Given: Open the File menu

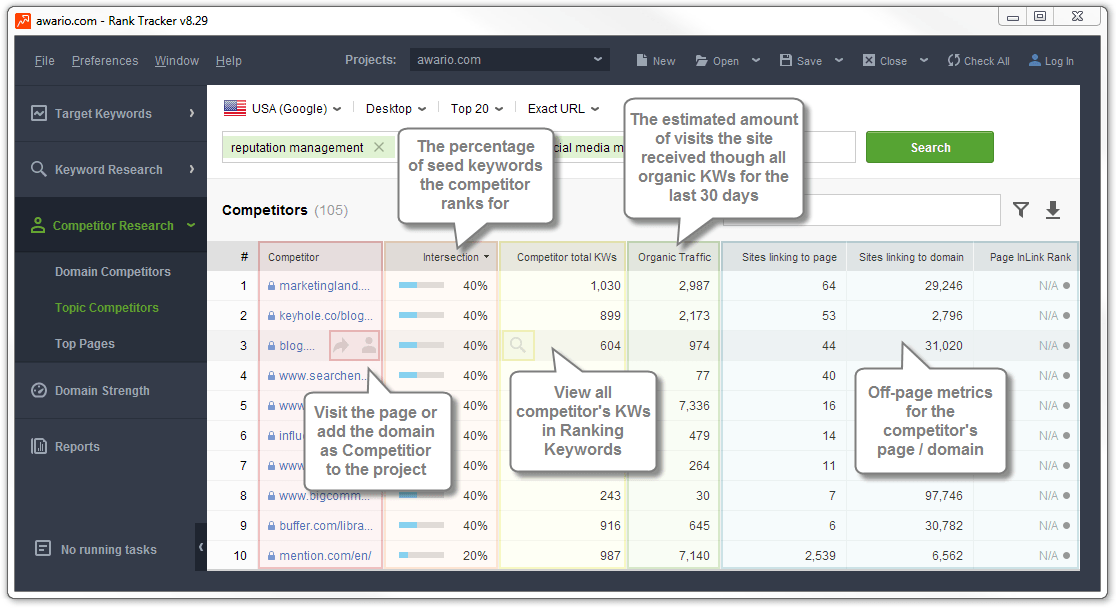Looking at the screenshot, I should (45, 61).
